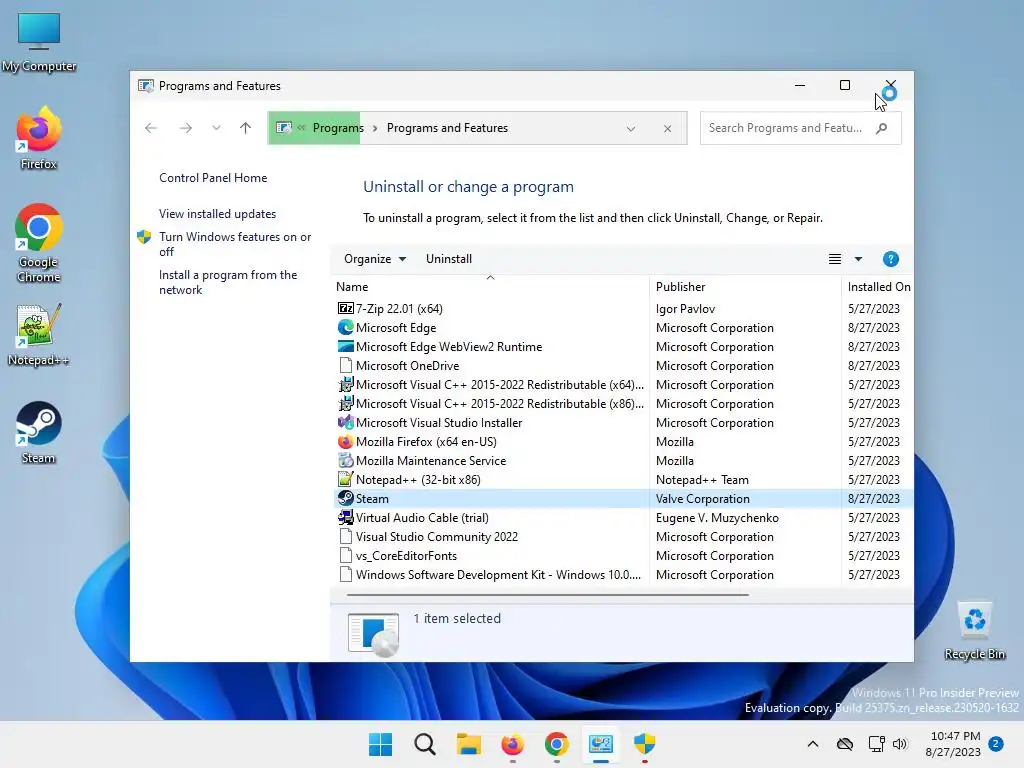Open view options dropdown arrow

coord(858,259)
